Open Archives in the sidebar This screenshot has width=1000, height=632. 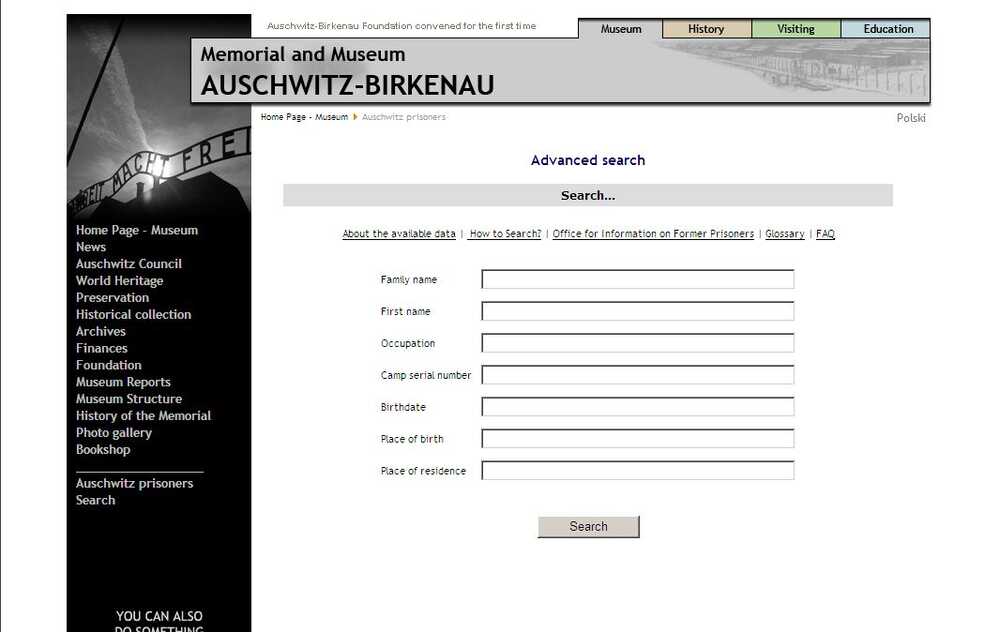[101, 332]
